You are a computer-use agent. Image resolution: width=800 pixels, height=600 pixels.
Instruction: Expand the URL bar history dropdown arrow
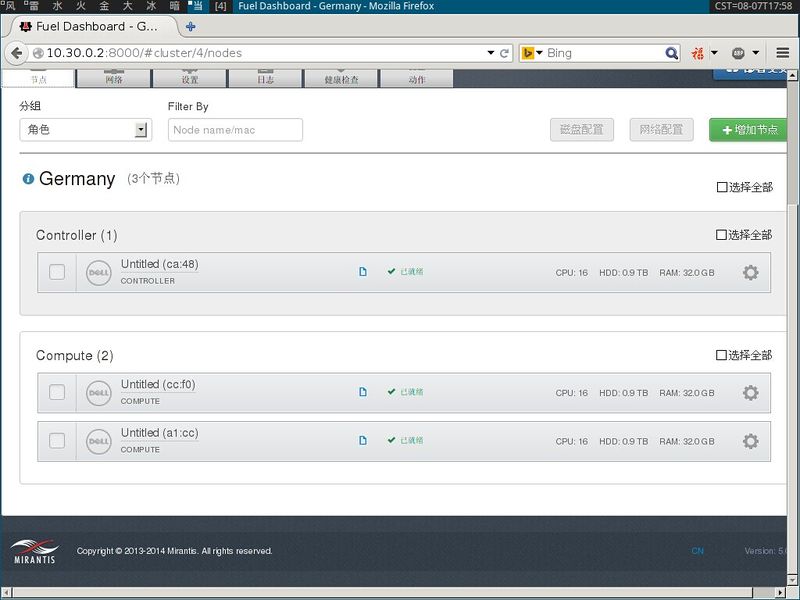coord(490,53)
